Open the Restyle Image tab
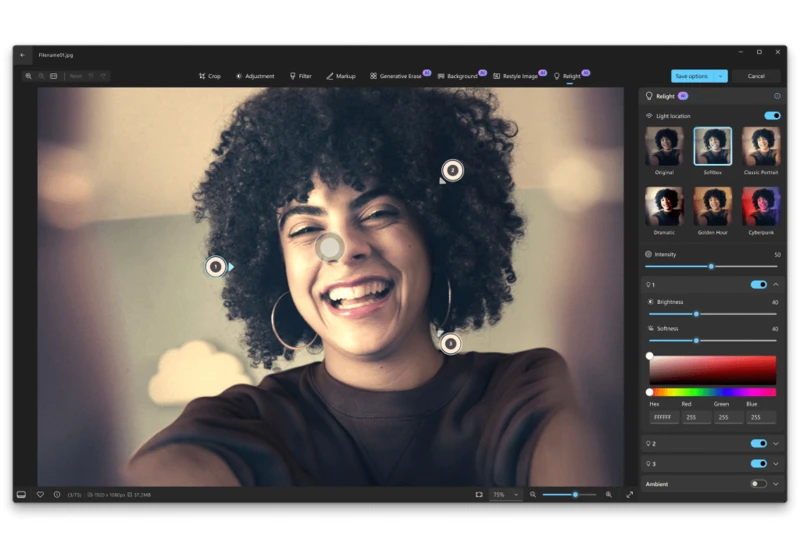 519,76
